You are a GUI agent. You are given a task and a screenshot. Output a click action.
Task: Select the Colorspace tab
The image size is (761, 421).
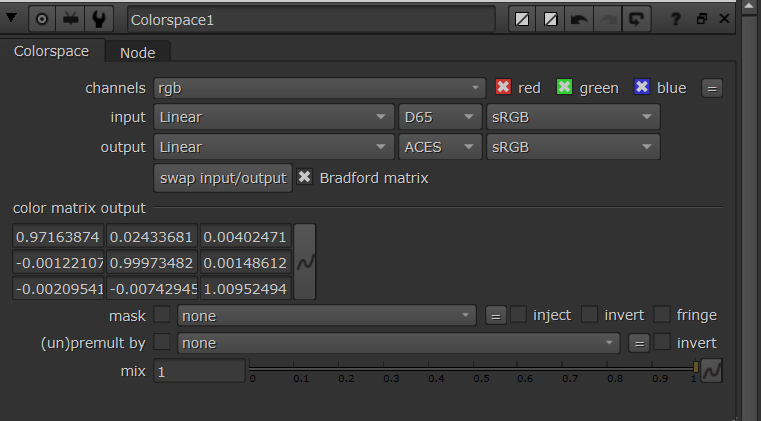51,51
